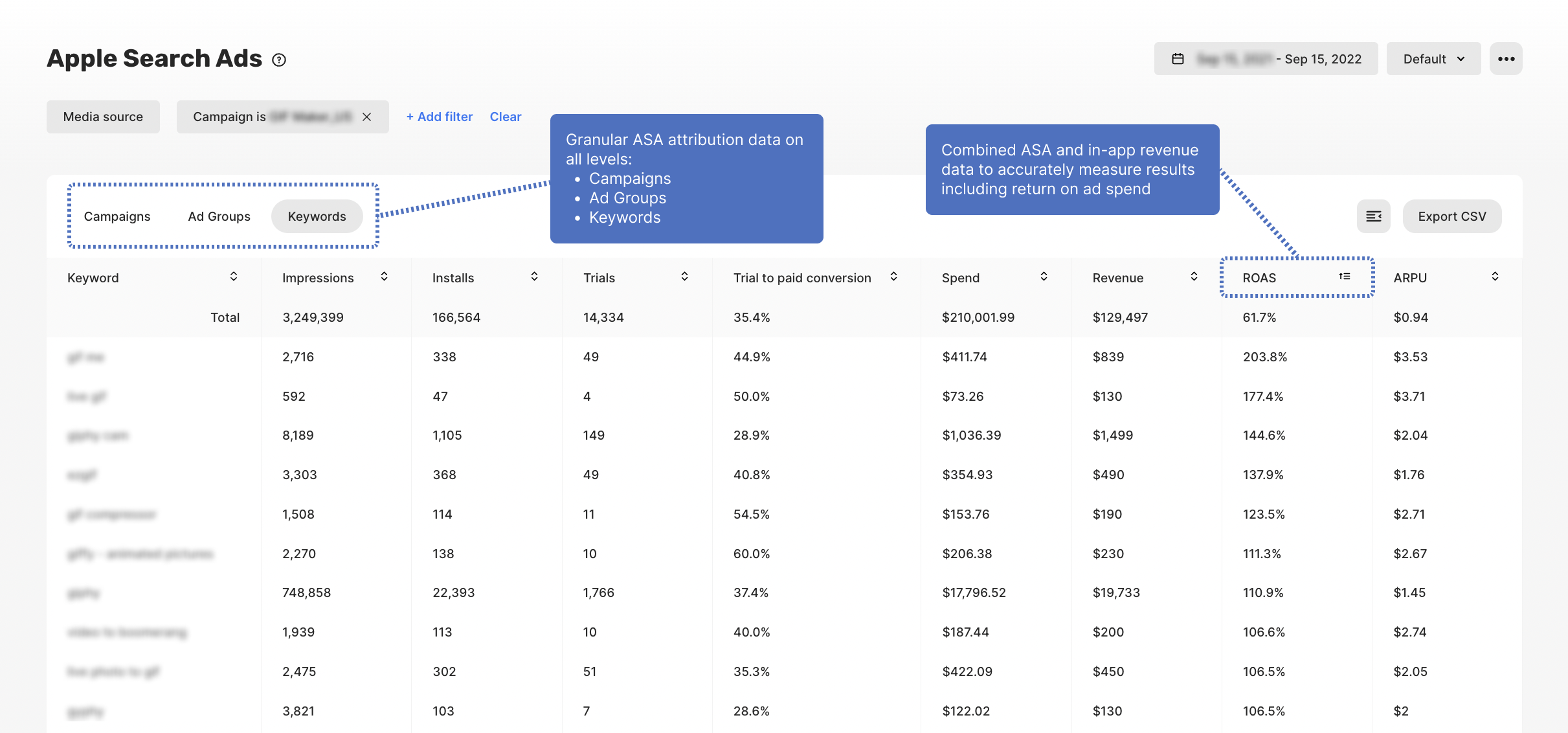
Task: Toggle sort on the Spend column
Action: 1044,277
